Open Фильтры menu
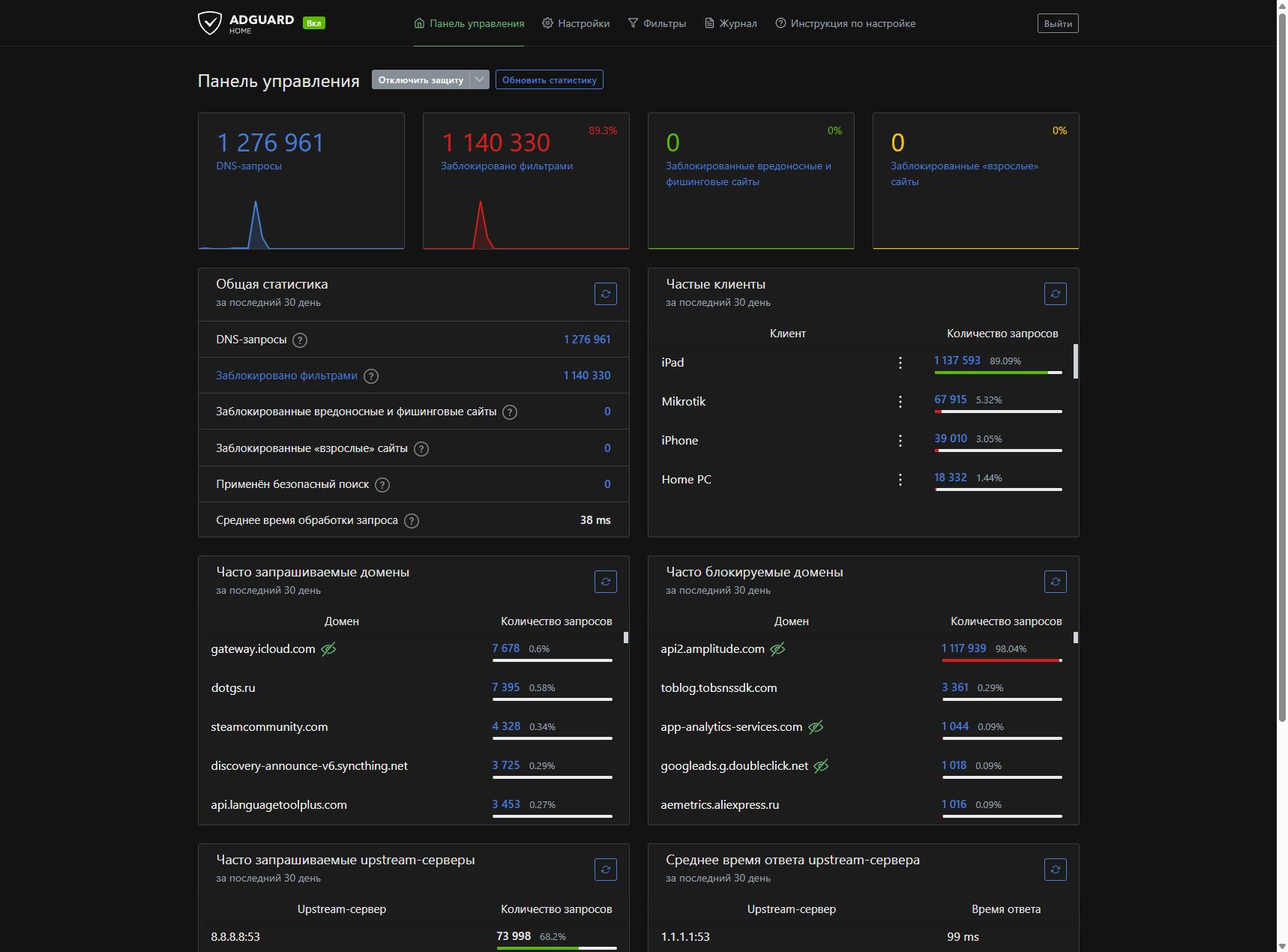This screenshot has height=952, width=1288. [657, 23]
